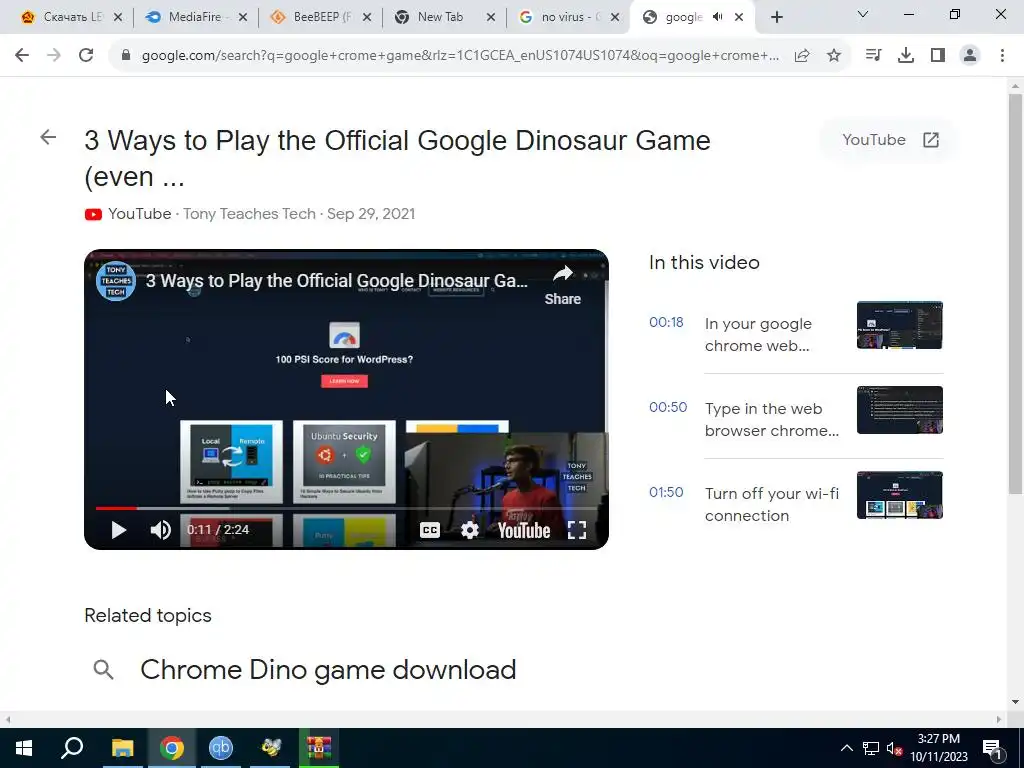Screen dimensions: 1024x768
Task: Click the Tony Teaches Tech channel avatar
Action: (x=116, y=281)
